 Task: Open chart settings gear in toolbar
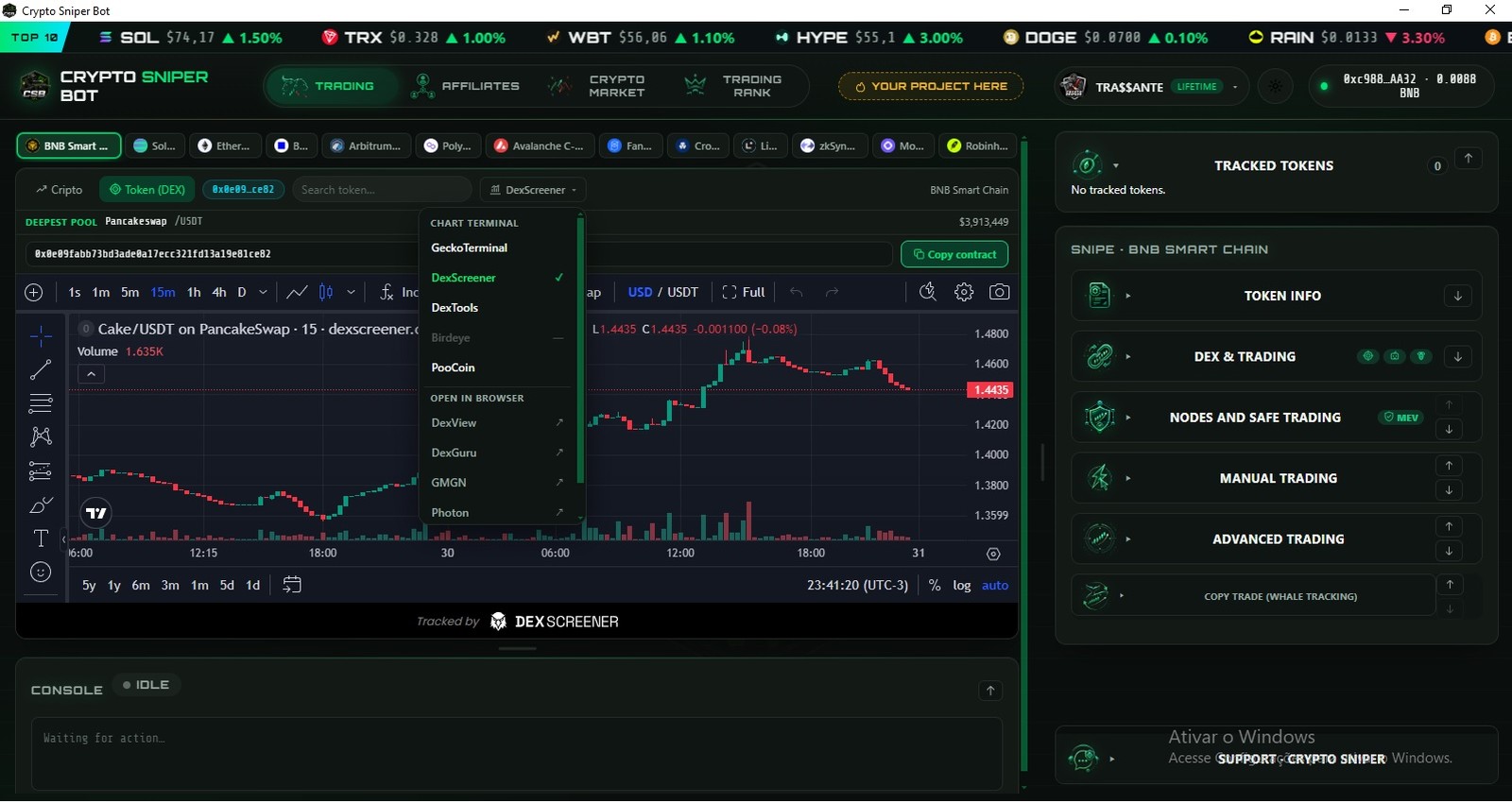(x=964, y=292)
